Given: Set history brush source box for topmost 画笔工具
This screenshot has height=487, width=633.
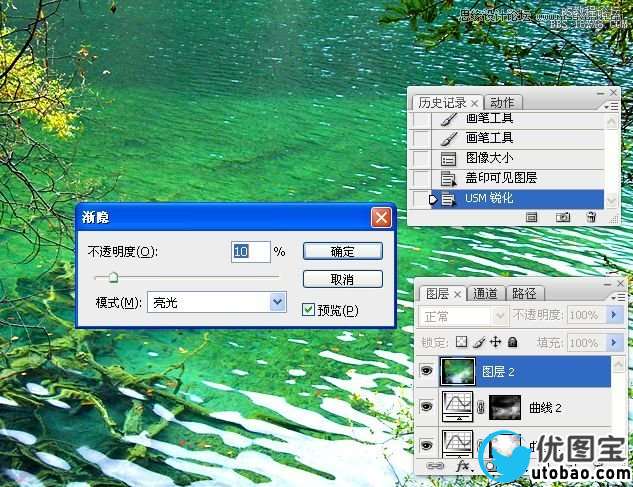Looking at the screenshot, I should pyautogui.click(x=421, y=120).
